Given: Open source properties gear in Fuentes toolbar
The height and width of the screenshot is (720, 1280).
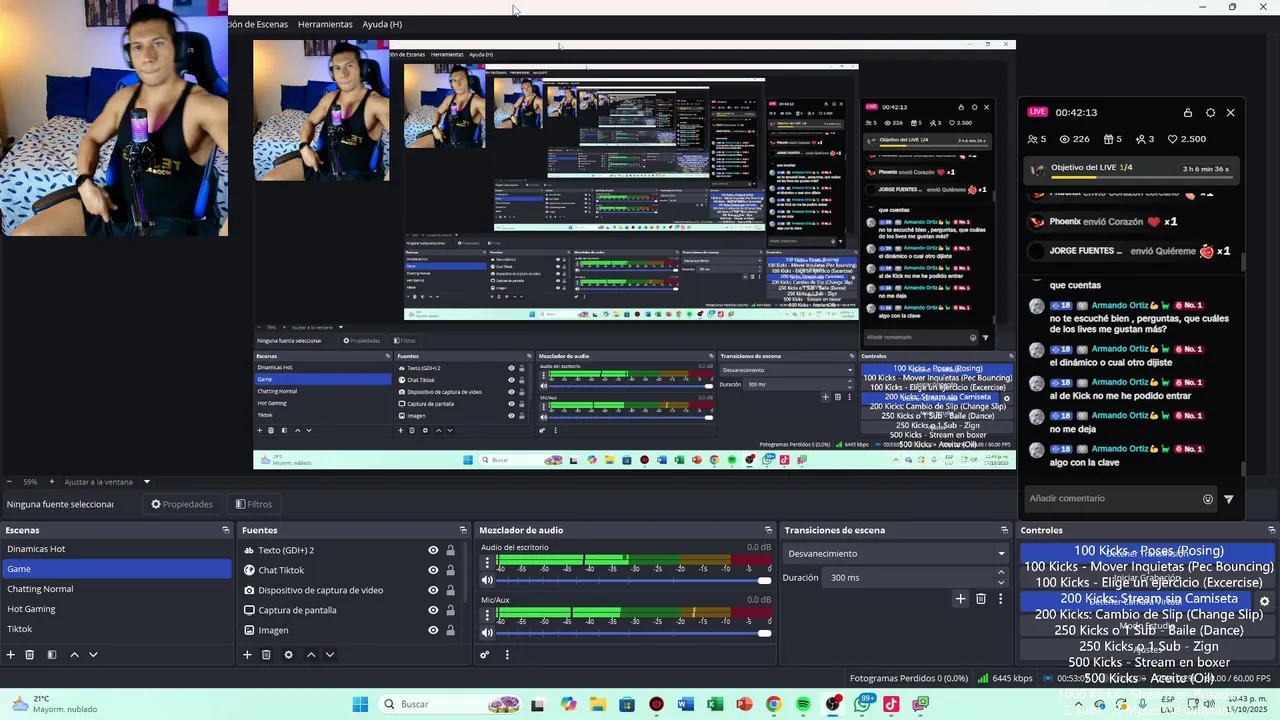Looking at the screenshot, I should pos(288,655).
